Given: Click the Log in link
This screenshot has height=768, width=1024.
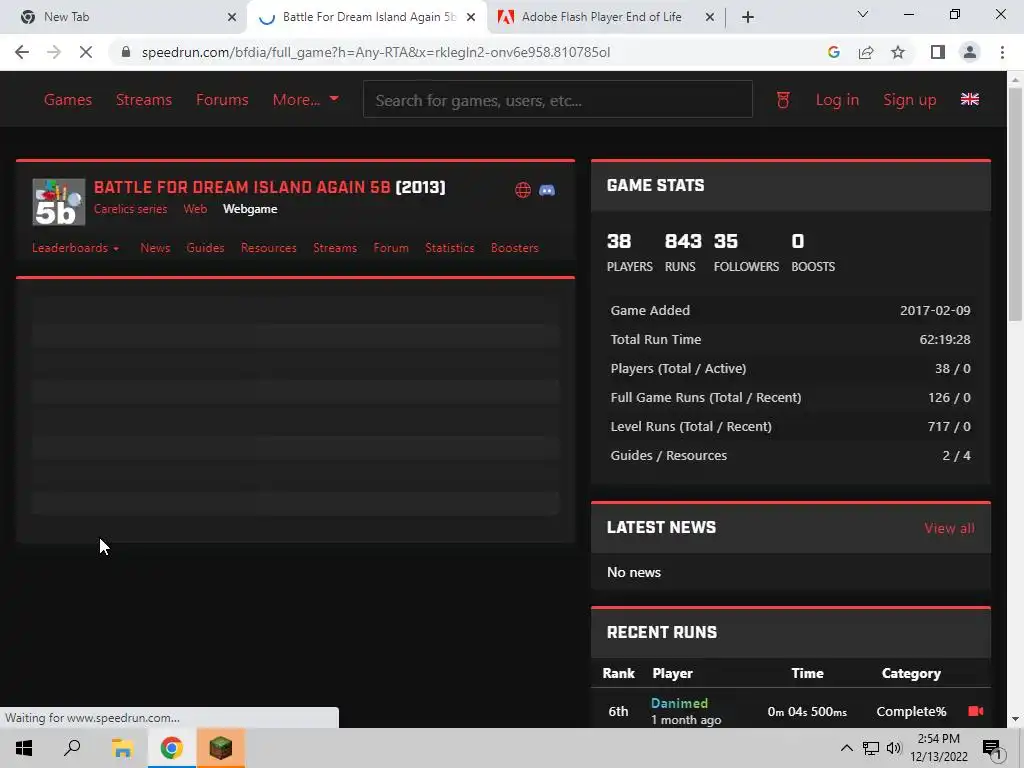Looking at the screenshot, I should [x=837, y=99].
